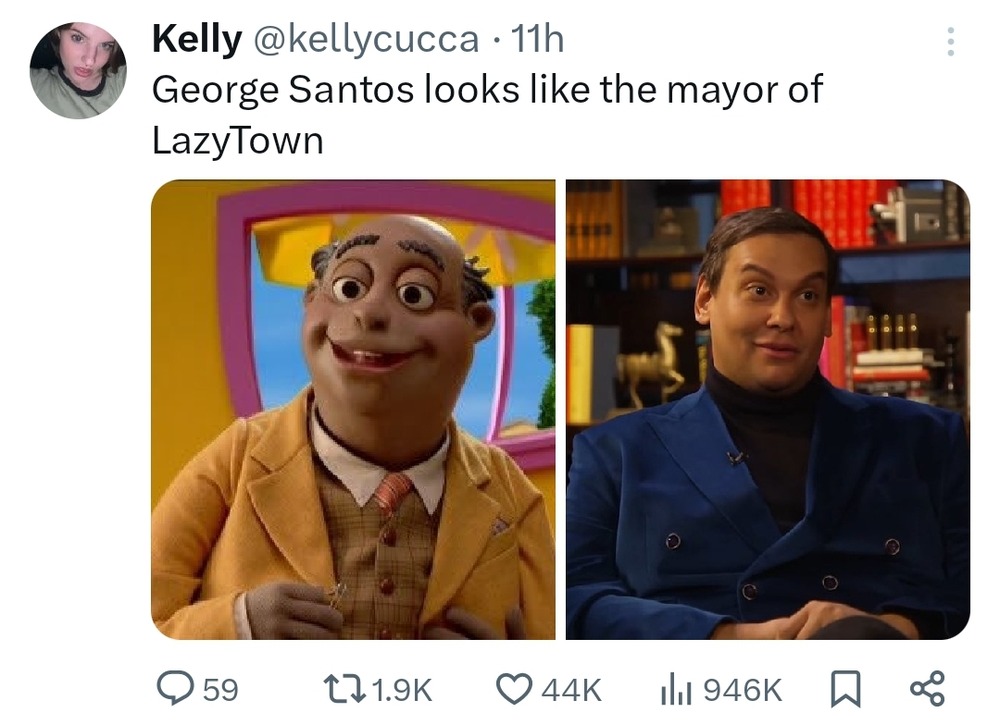This screenshot has width=1000, height=725.
Task: Click the views bar chart icon
Action: click(677, 690)
